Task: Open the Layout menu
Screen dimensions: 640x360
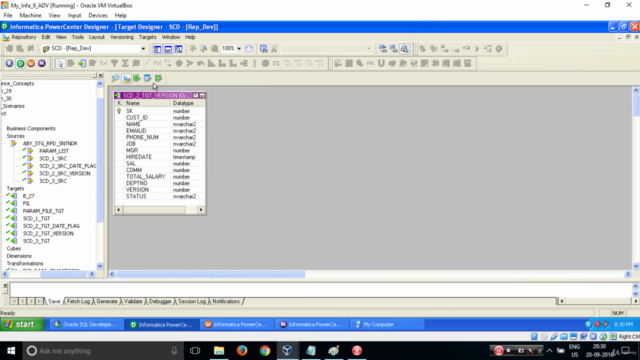Action: coord(97,37)
